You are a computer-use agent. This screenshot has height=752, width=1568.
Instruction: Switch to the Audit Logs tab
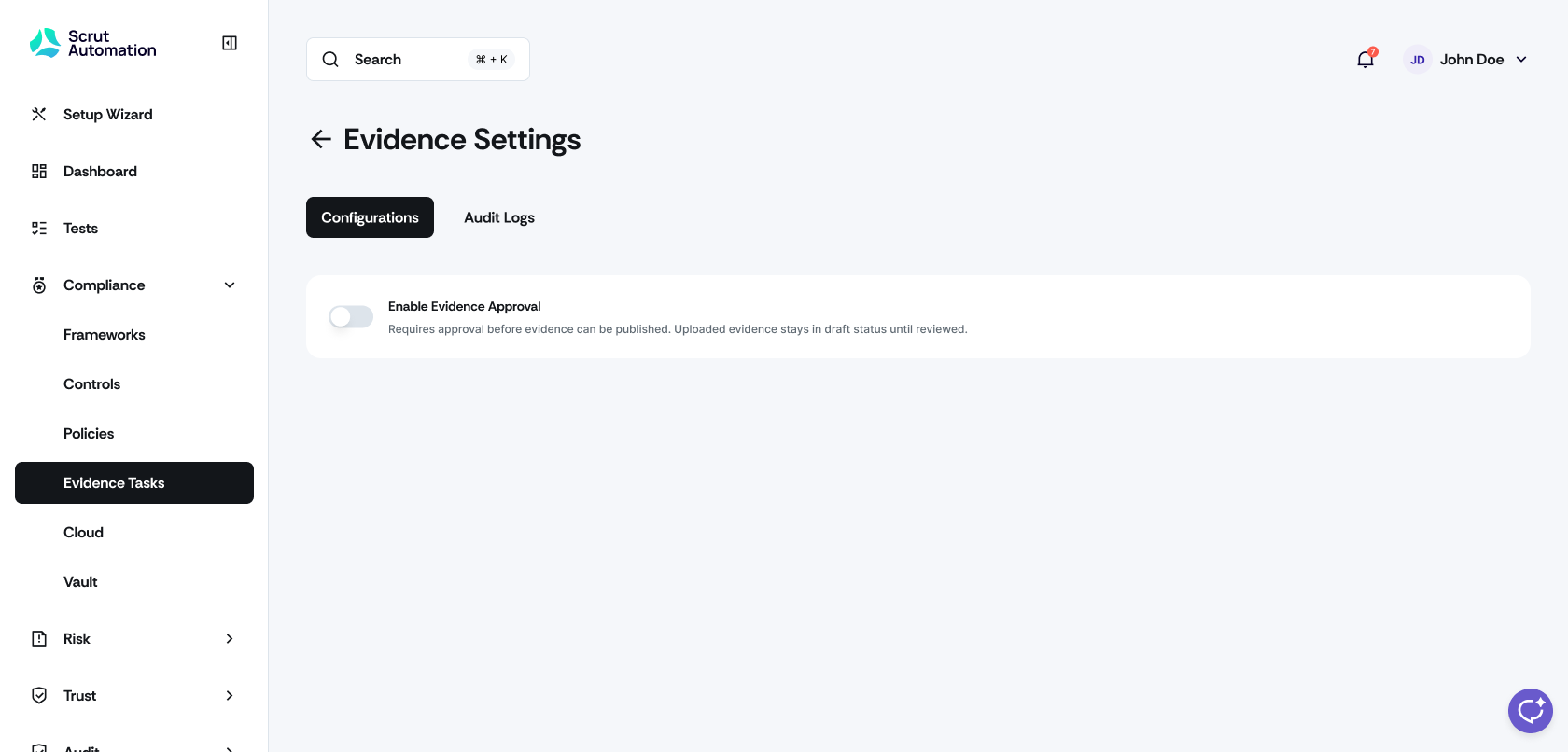click(499, 217)
